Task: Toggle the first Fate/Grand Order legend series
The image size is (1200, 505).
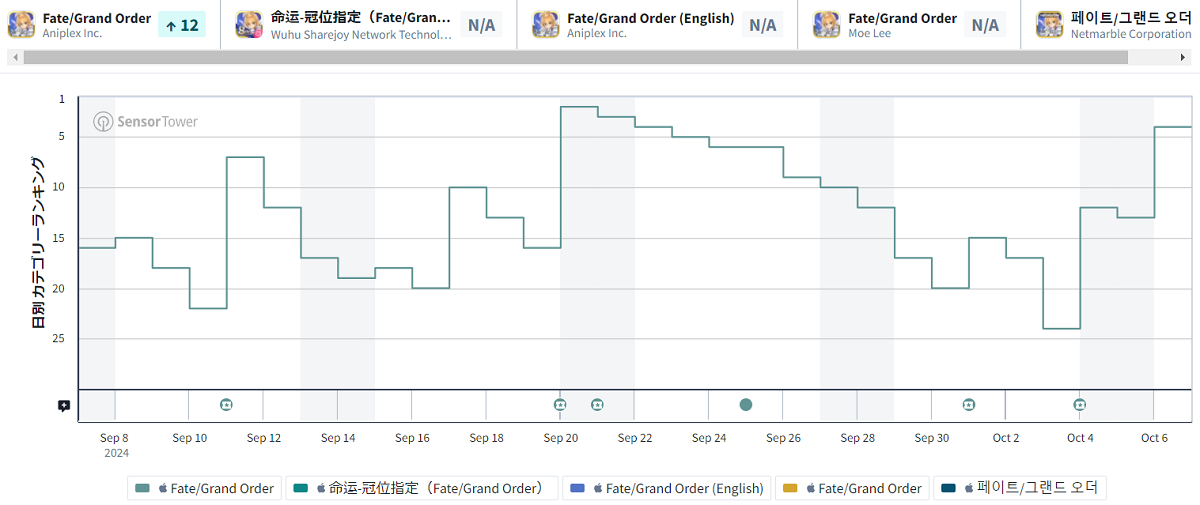Action: tap(205, 488)
